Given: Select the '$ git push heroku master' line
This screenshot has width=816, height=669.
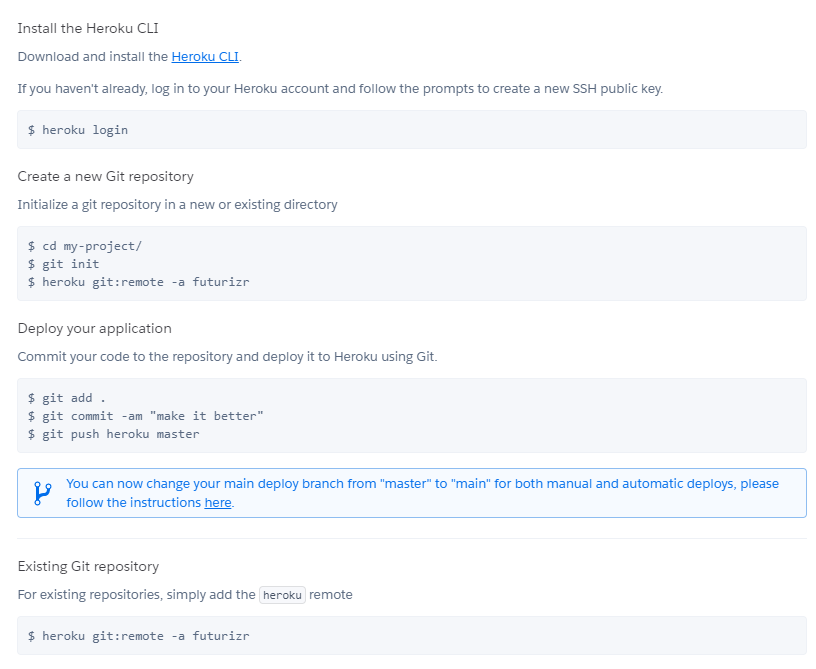Looking at the screenshot, I should 113,434.
